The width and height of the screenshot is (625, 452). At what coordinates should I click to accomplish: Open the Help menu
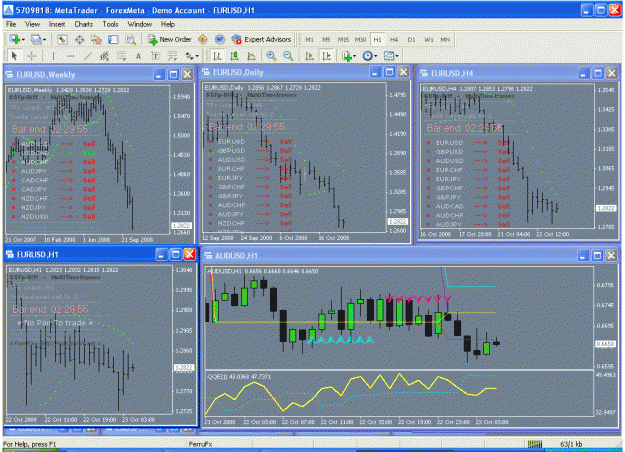point(168,24)
